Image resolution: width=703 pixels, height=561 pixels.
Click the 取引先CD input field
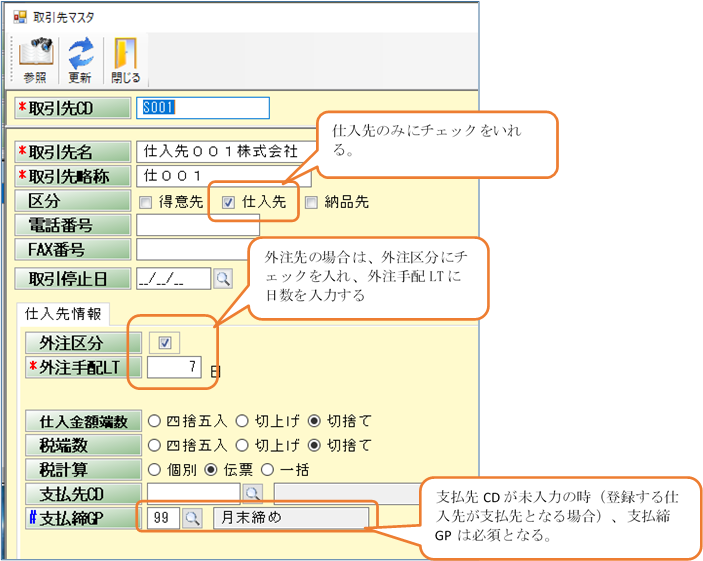[x=203, y=108]
